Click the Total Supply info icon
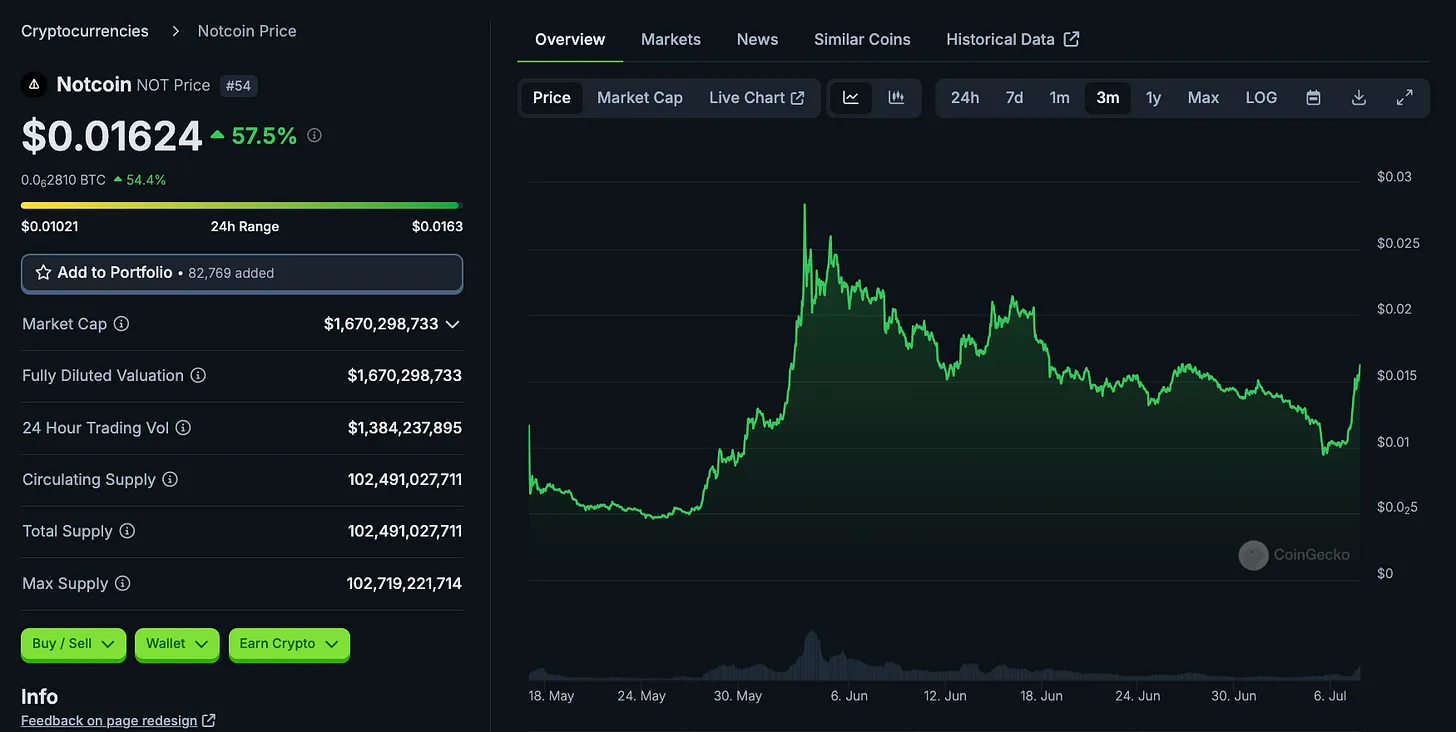The width and height of the screenshot is (1456, 732). click(127, 531)
